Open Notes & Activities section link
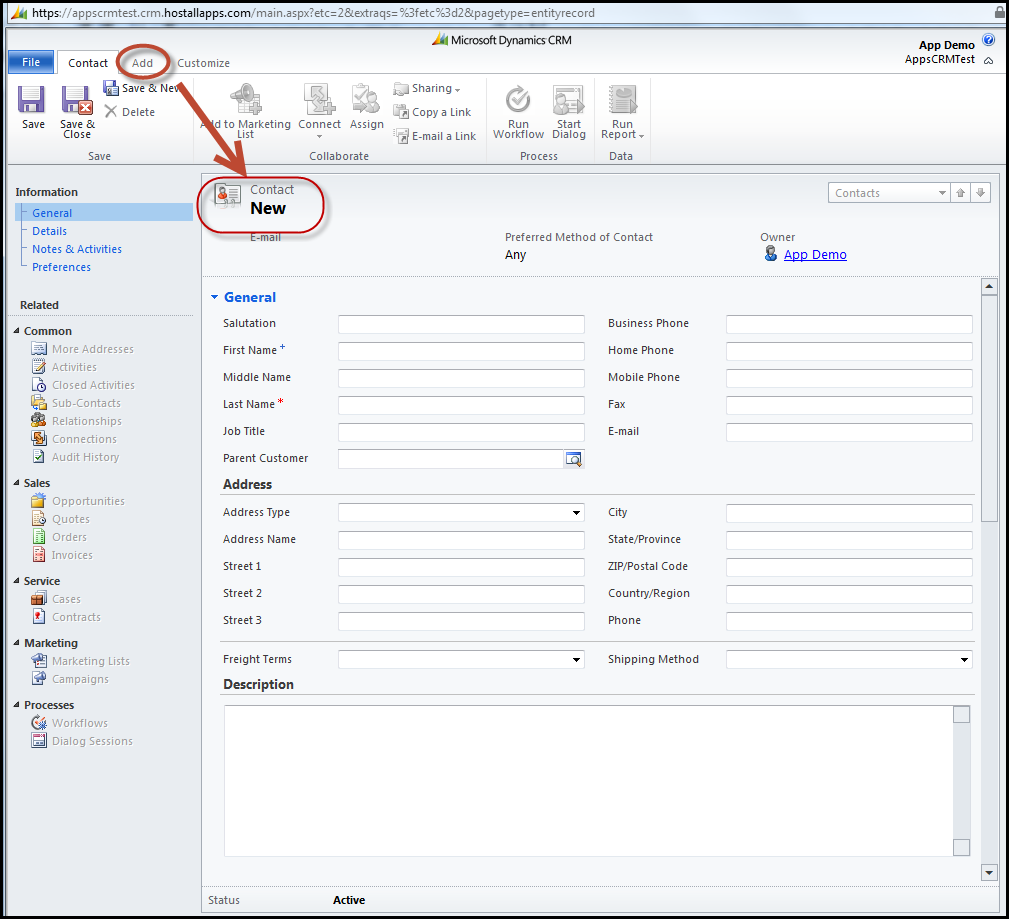This screenshot has width=1009, height=919. tap(77, 248)
